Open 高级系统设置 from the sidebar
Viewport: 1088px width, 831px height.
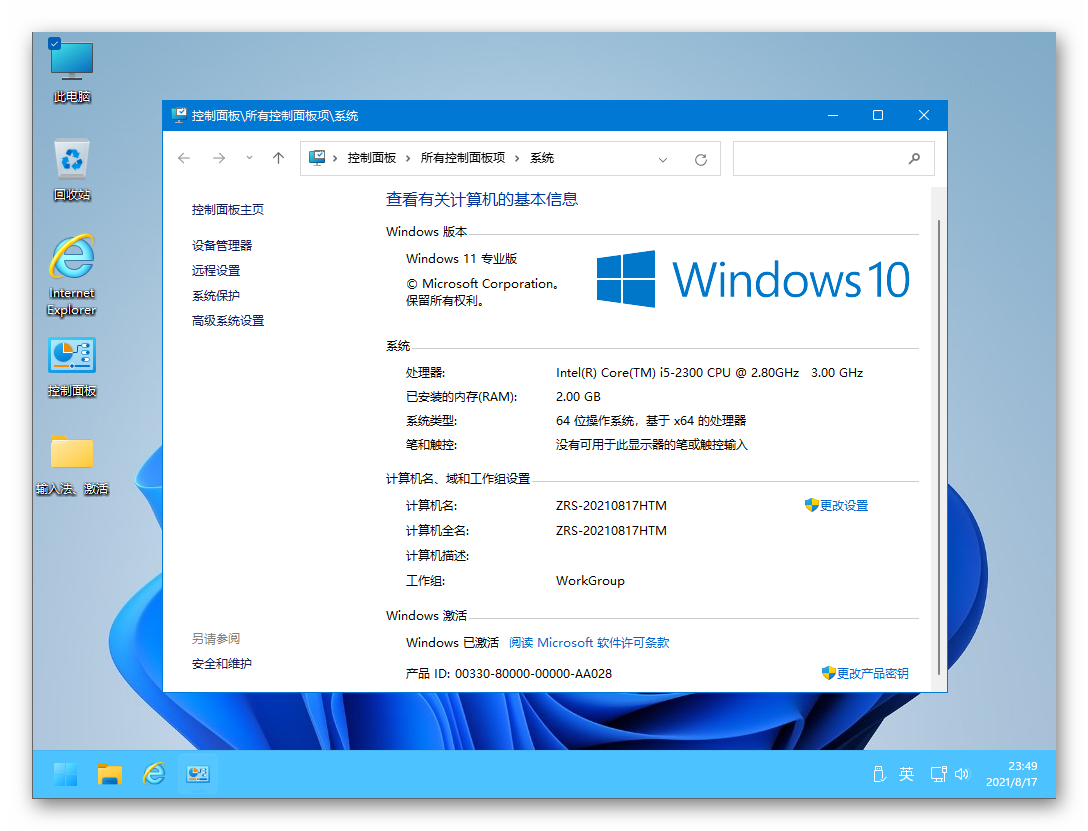(228, 320)
